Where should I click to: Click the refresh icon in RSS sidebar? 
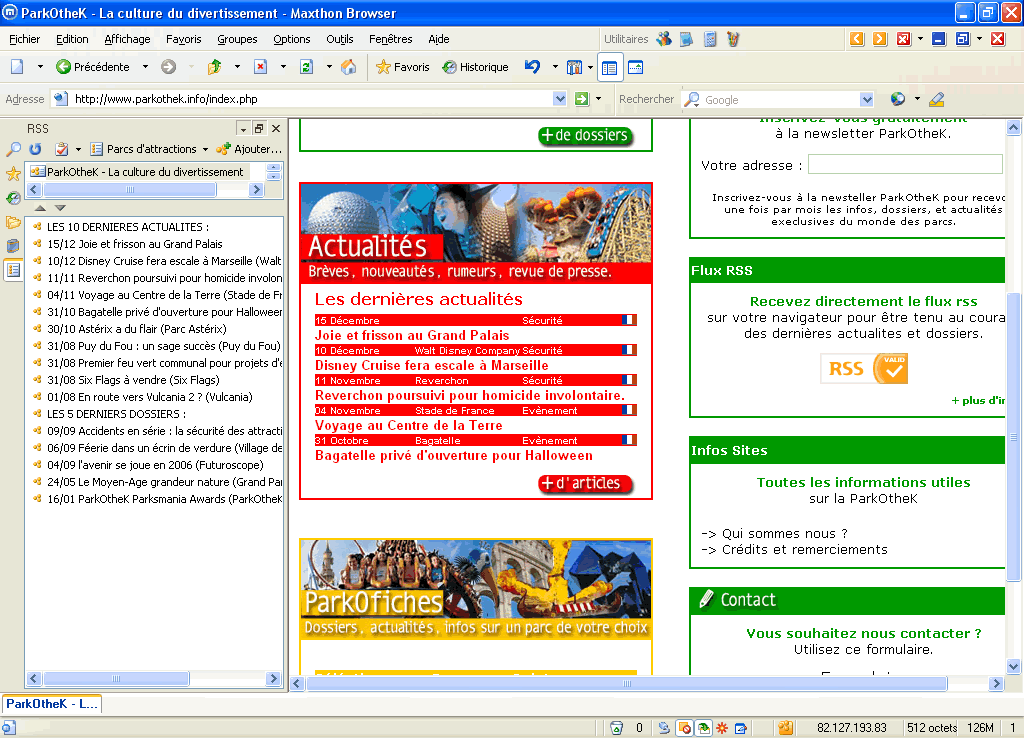35,149
